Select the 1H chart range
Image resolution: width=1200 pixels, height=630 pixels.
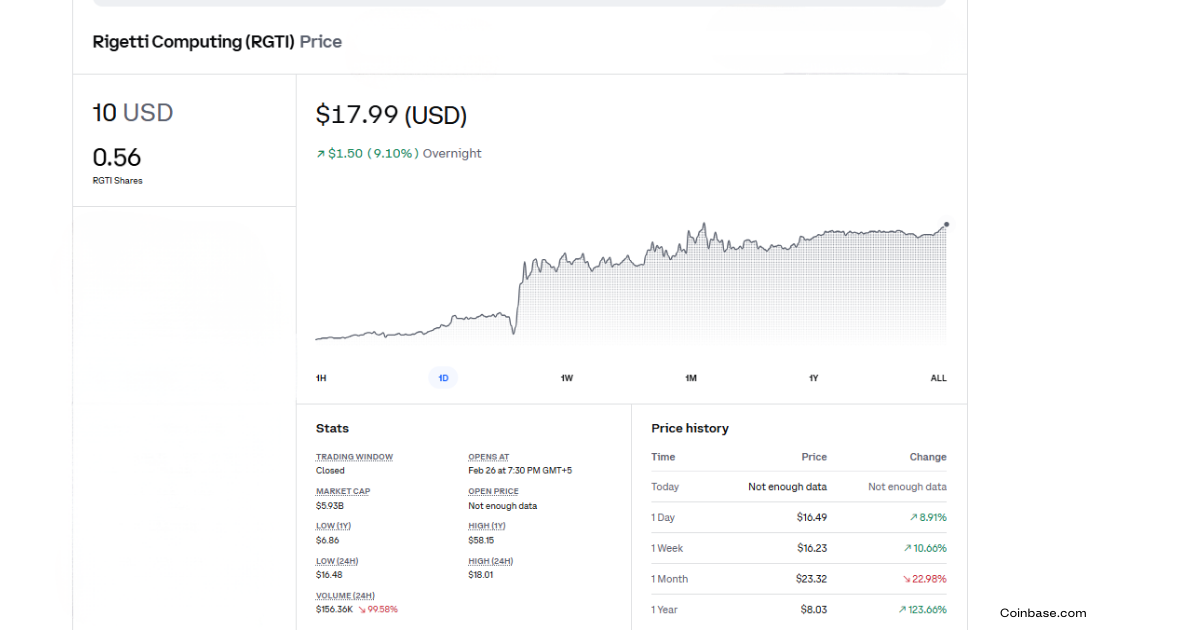click(x=321, y=378)
